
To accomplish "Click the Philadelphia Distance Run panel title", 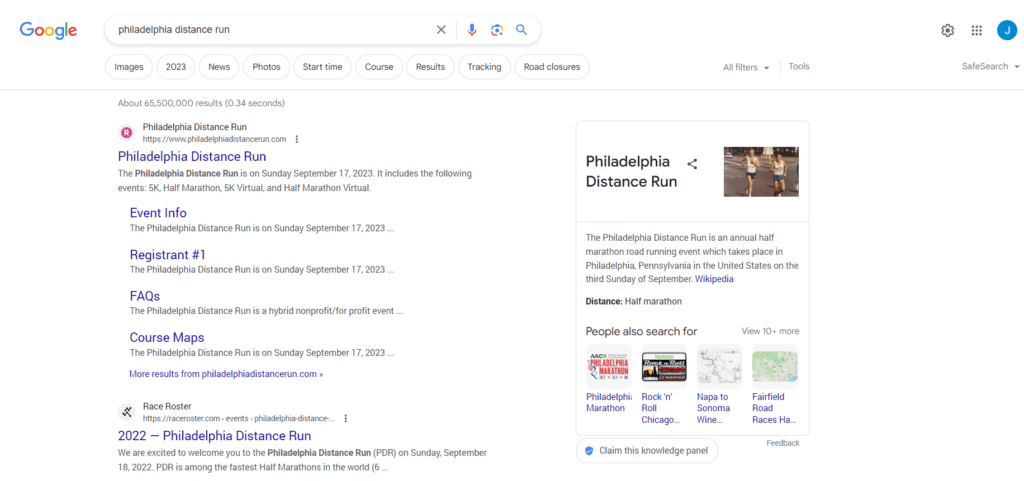I will pyautogui.click(x=632, y=172).
